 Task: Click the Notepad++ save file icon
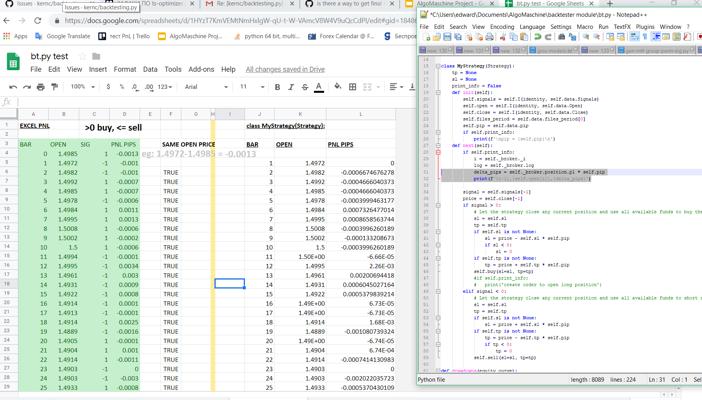(447, 37)
